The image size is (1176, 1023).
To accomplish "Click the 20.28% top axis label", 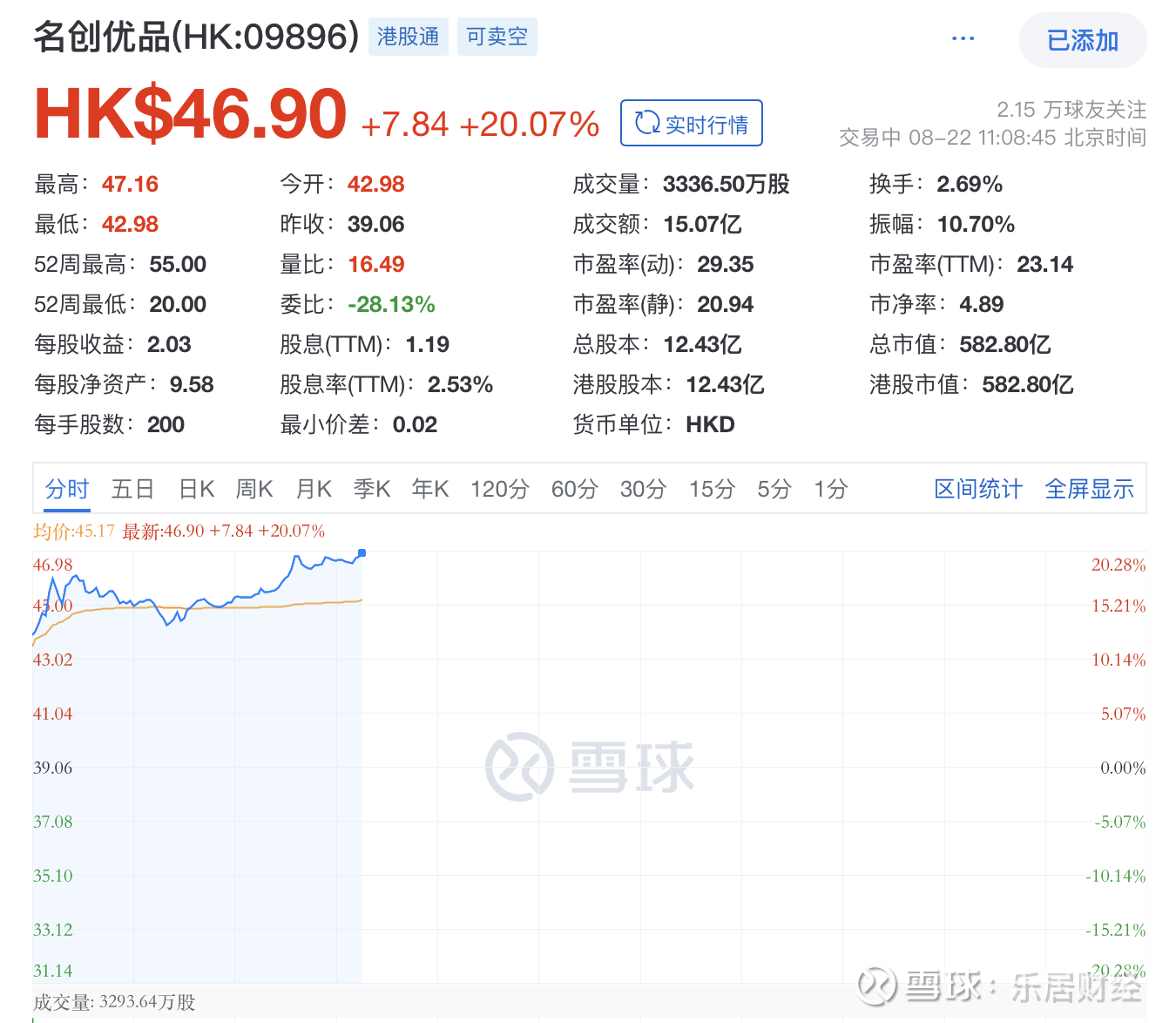I will (x=1119, y=565).
